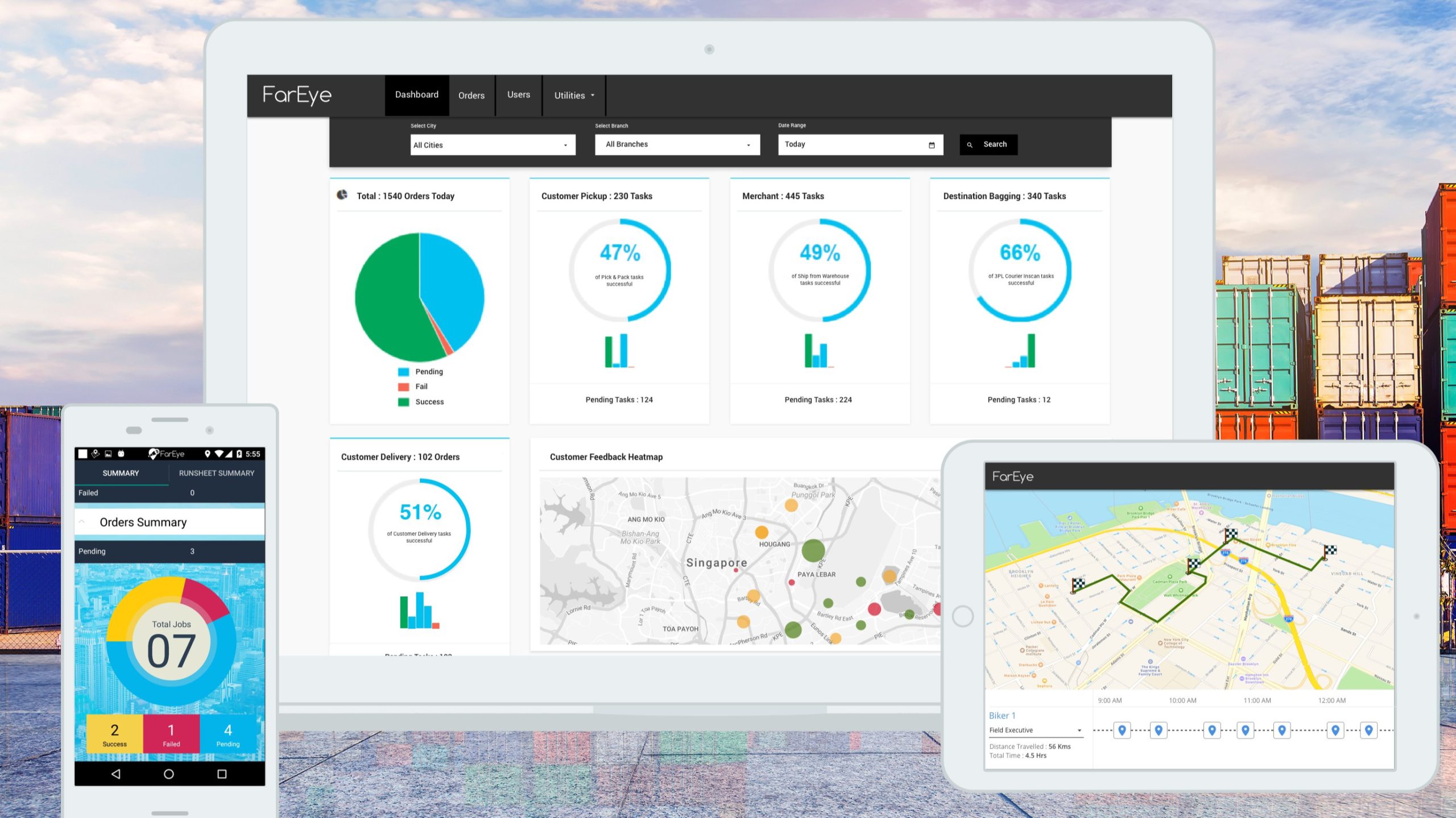Viewport: 1456px width, 818px height.
Task: Click the FarEye logo in the navbar
Action: (297, 95)
